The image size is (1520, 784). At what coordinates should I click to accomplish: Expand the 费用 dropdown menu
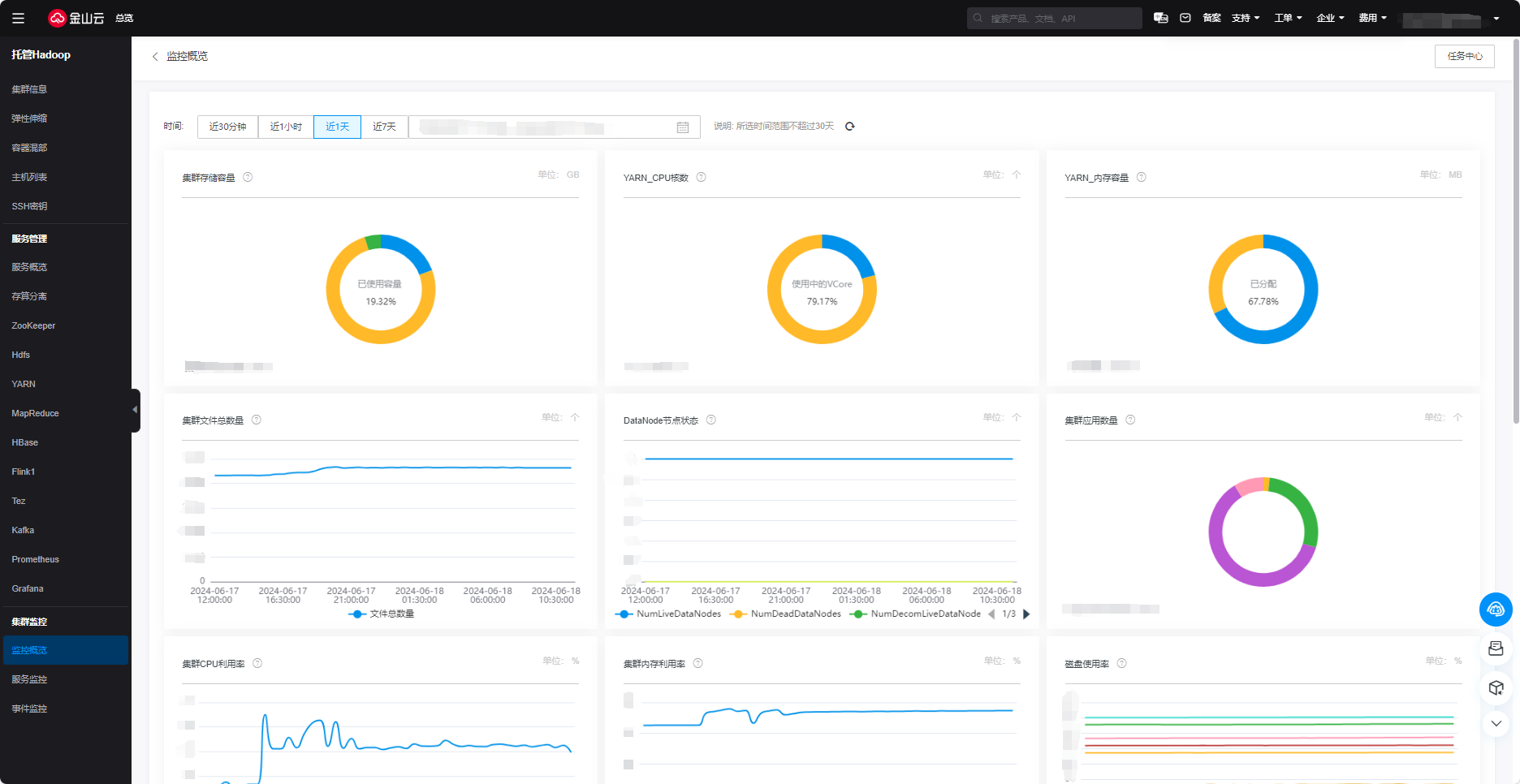(1372, 18)
